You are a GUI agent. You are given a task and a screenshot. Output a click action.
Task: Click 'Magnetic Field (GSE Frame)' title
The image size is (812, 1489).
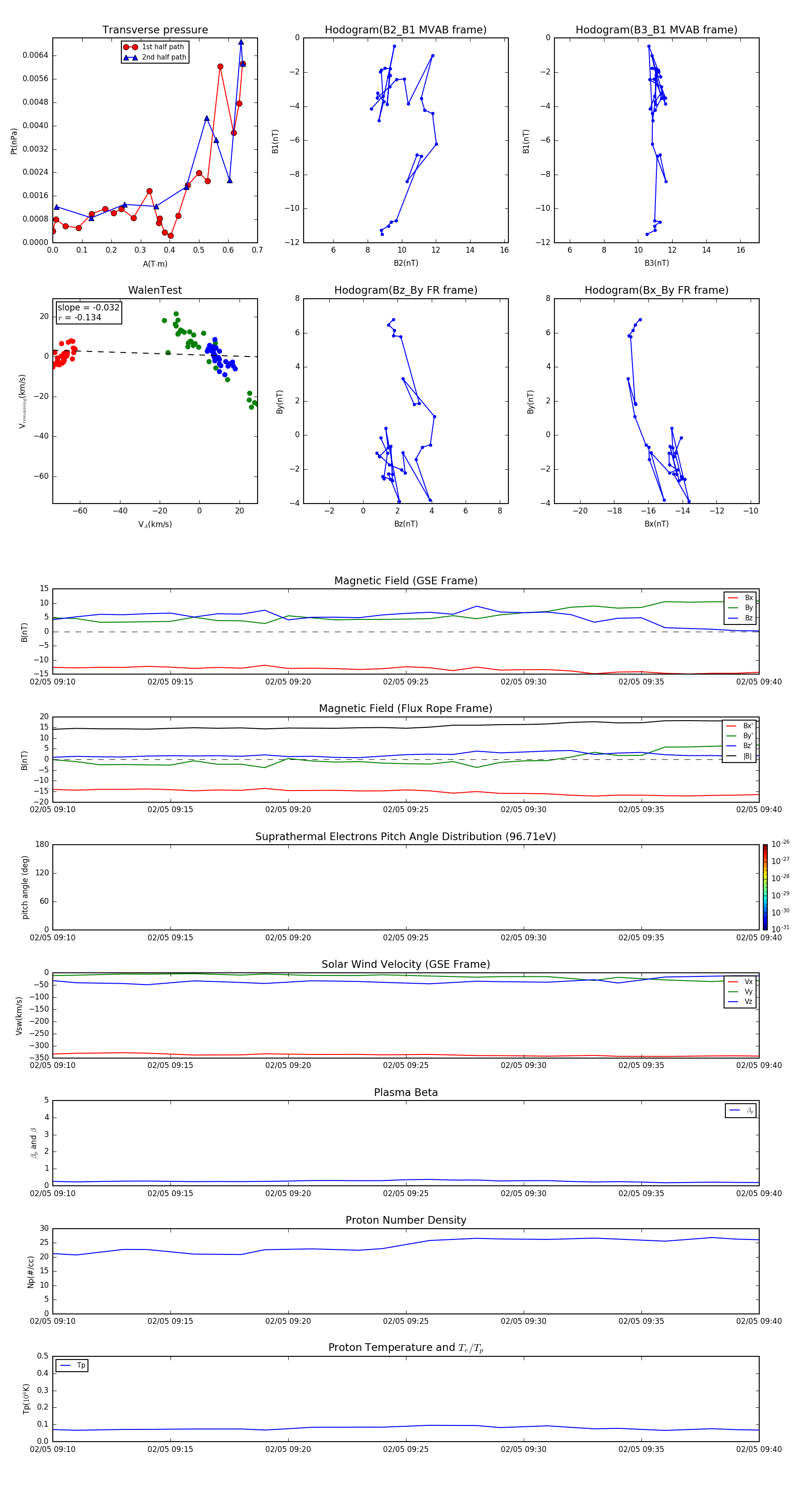tap(406, 581)
